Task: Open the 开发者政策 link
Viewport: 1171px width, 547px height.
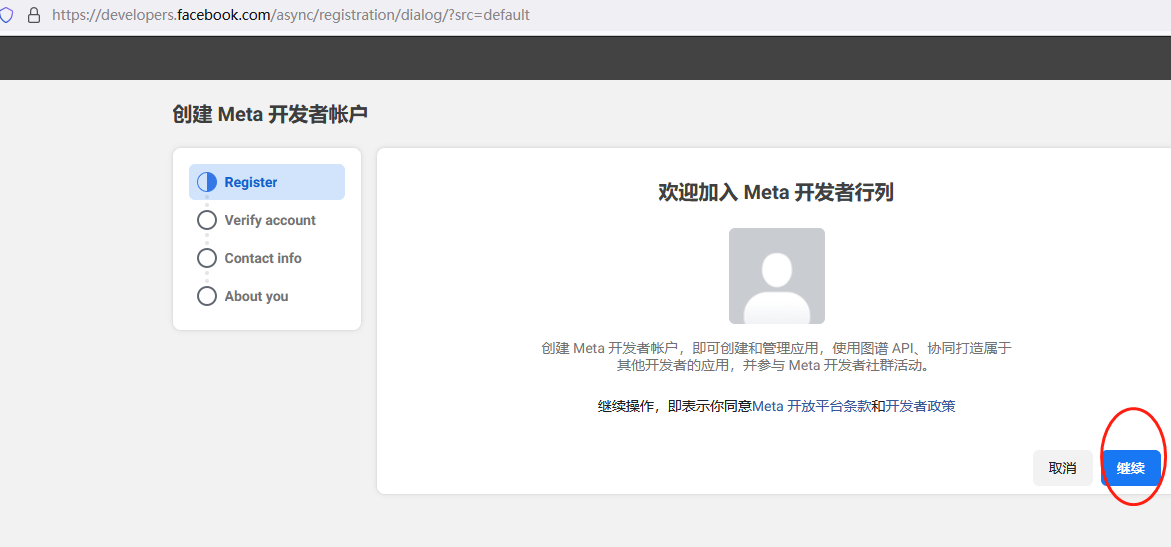Action: 920,407
